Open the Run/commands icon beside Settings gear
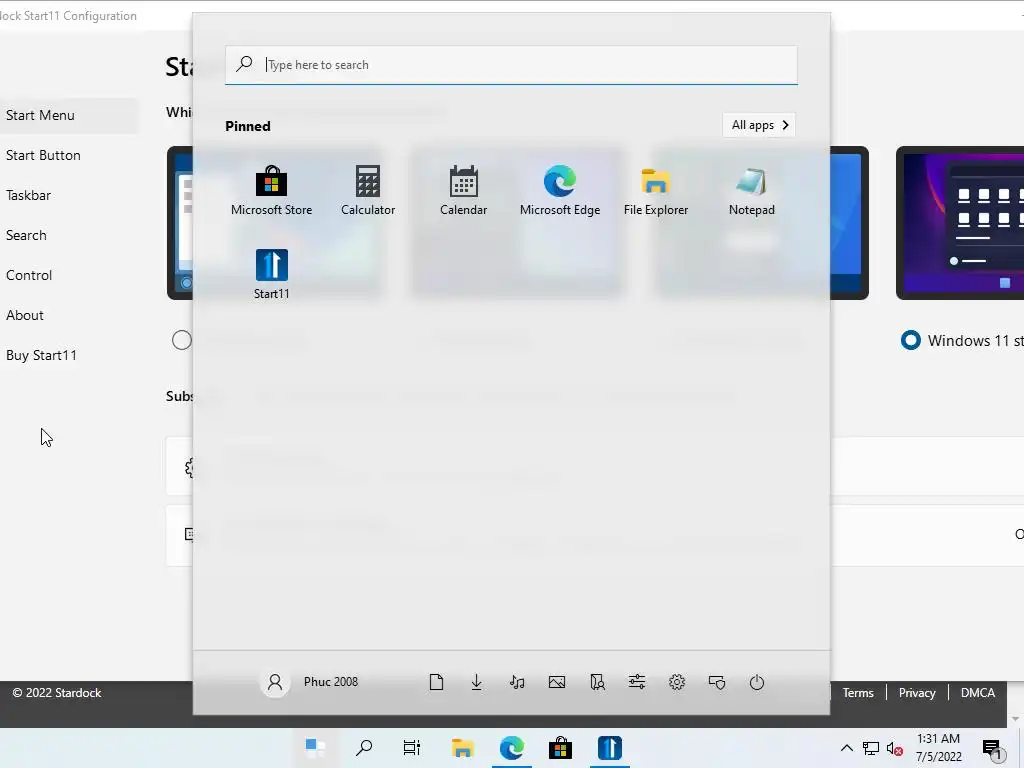 (x=717, y=682)
